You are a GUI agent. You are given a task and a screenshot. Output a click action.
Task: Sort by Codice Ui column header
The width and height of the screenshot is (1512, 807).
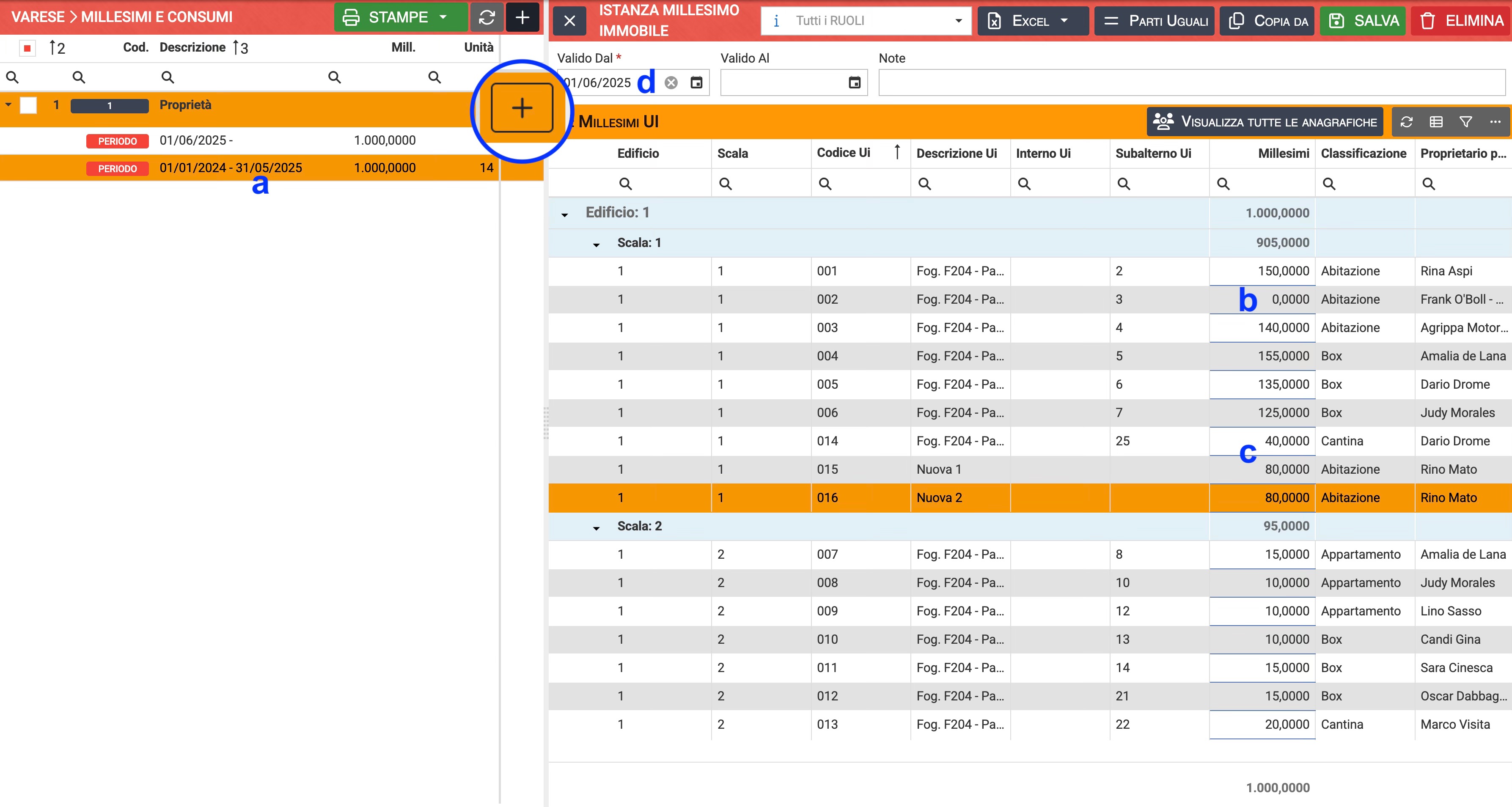pyautogui.click(x=844, y=153)
